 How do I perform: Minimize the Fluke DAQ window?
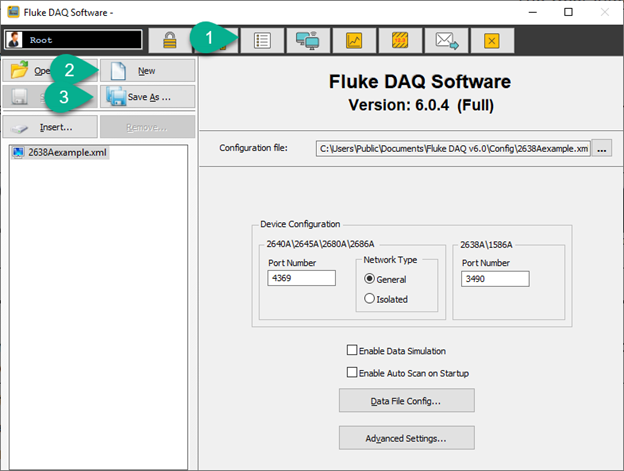coord(532,12)
